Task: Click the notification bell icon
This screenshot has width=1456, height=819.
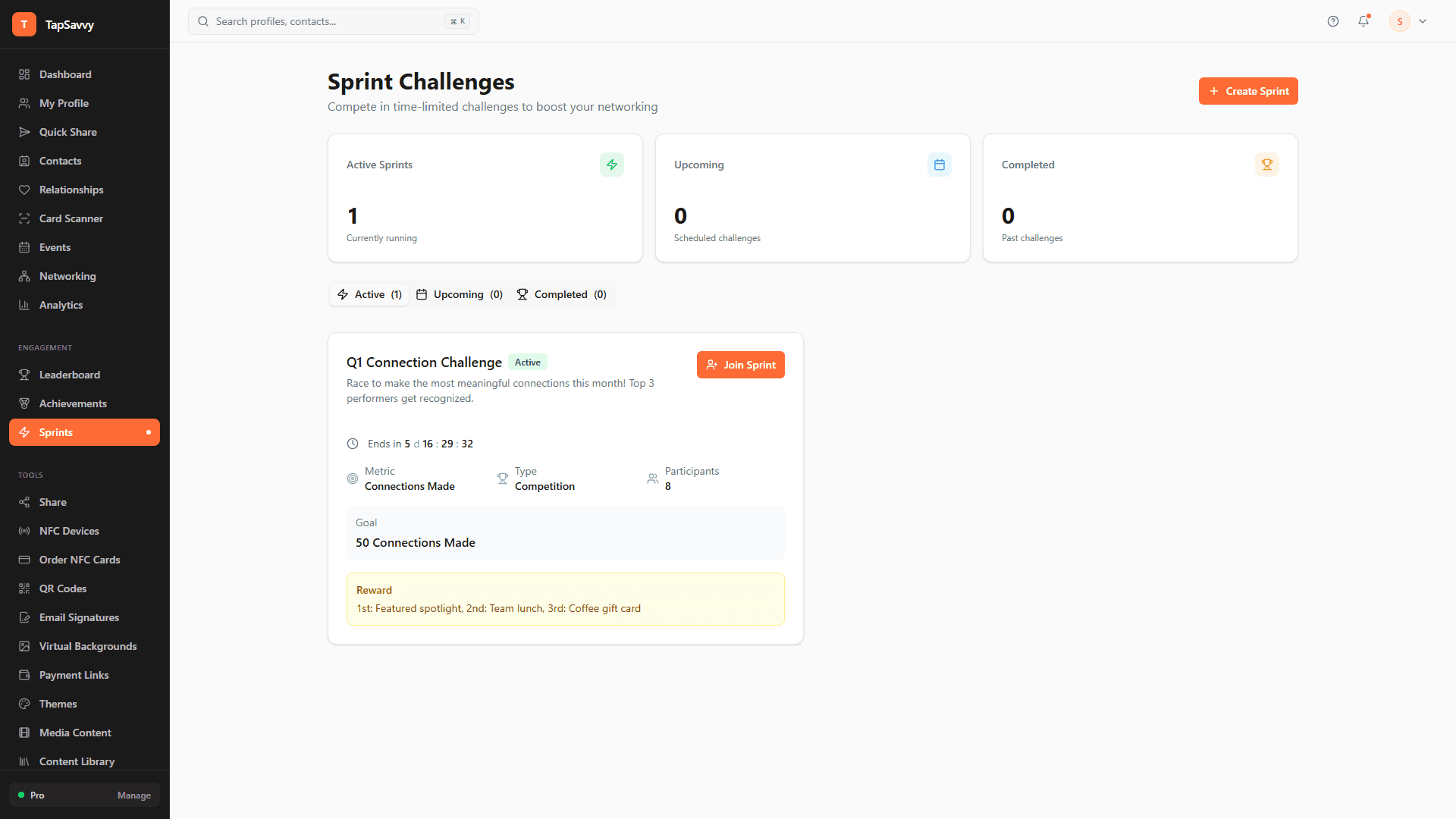Action: click(1363, 21)
